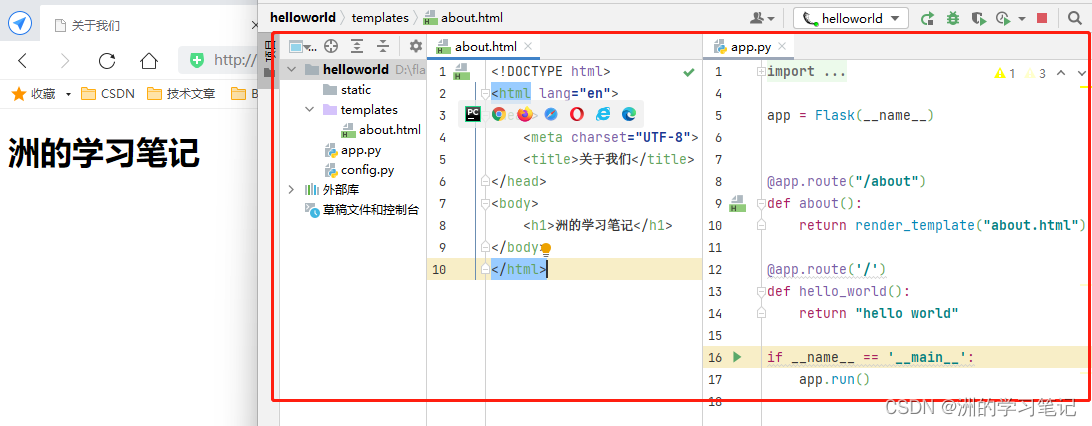Screen dimensions: 1092x426
Task: Start debugging with the green bug icon
Action: click(953, 19)
